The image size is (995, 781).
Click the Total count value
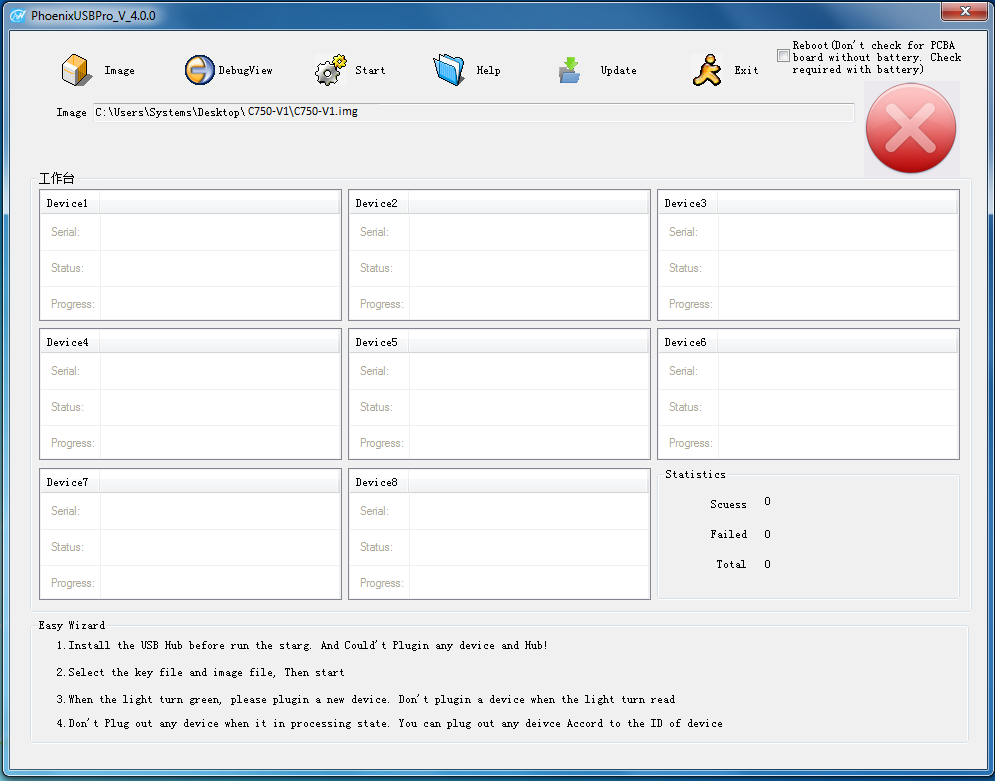point(767,565)
